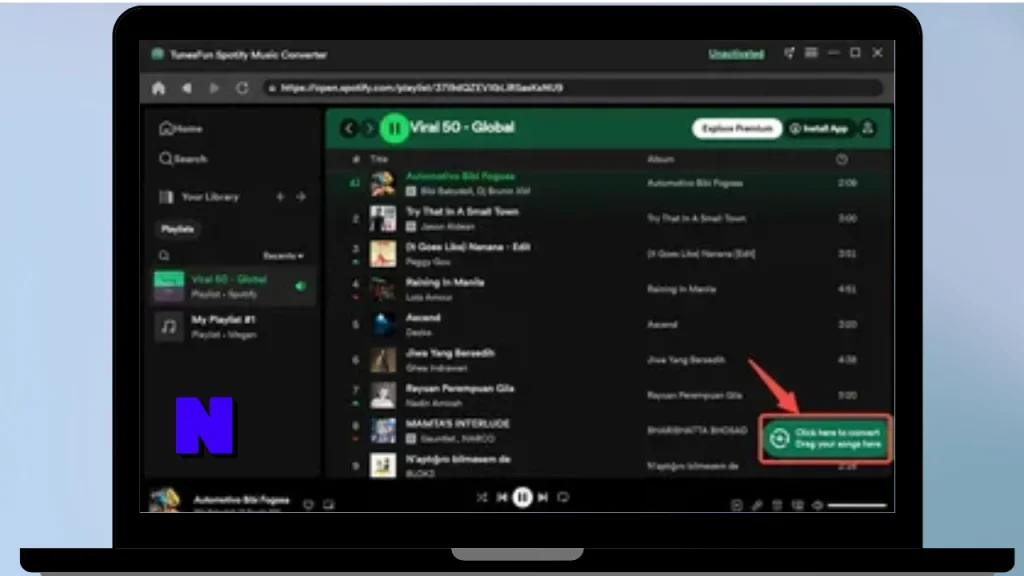Click the Spotify back chevron in header
This screenshot has height=576, width=1024.
[349, 129]
